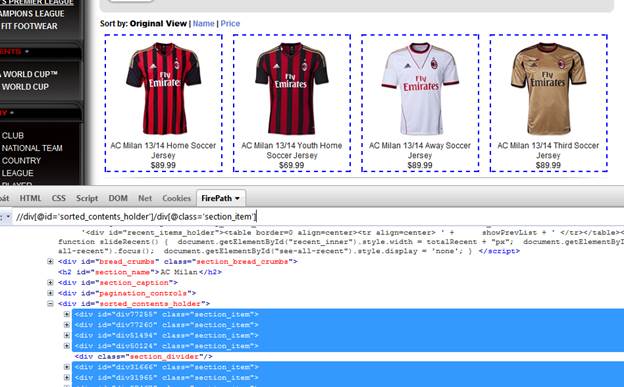Switch to the CSS panel tab

[58, 198]
